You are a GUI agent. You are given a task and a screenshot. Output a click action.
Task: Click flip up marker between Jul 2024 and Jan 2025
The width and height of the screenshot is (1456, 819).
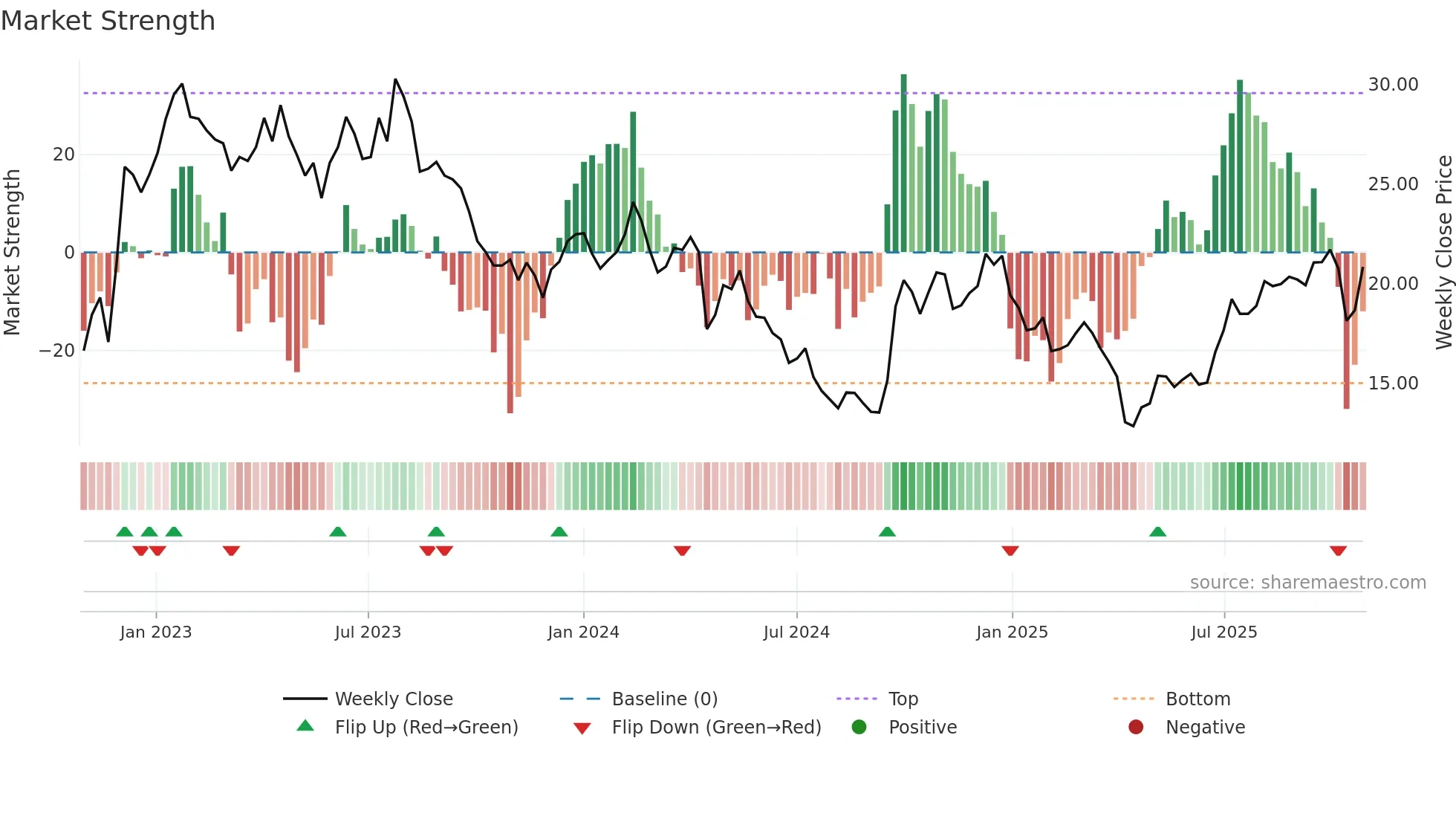(887, 531)
